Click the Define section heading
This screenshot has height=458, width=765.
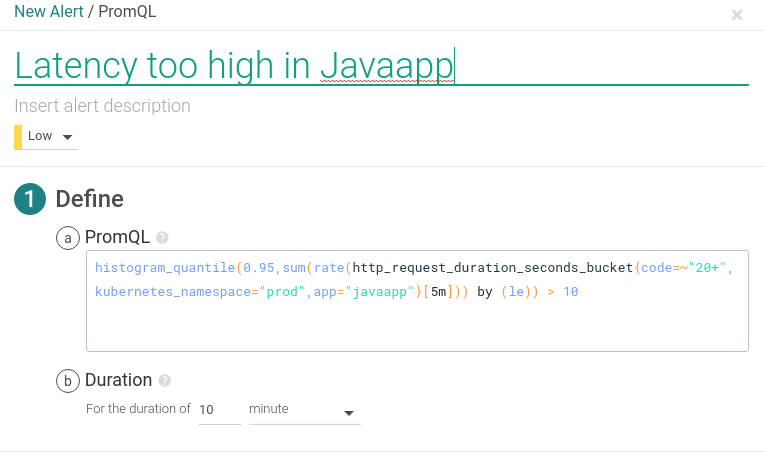click(x=90, y=199)
